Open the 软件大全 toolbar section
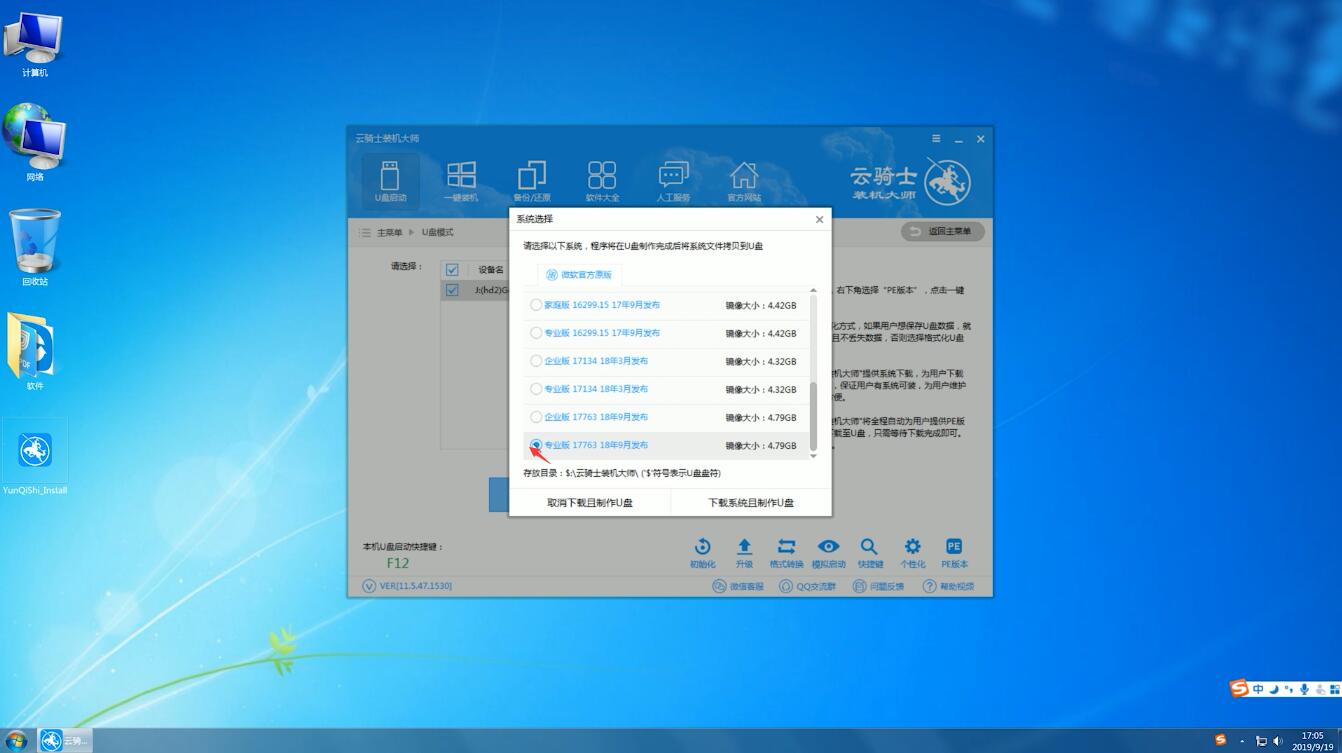 coord(602,181)
